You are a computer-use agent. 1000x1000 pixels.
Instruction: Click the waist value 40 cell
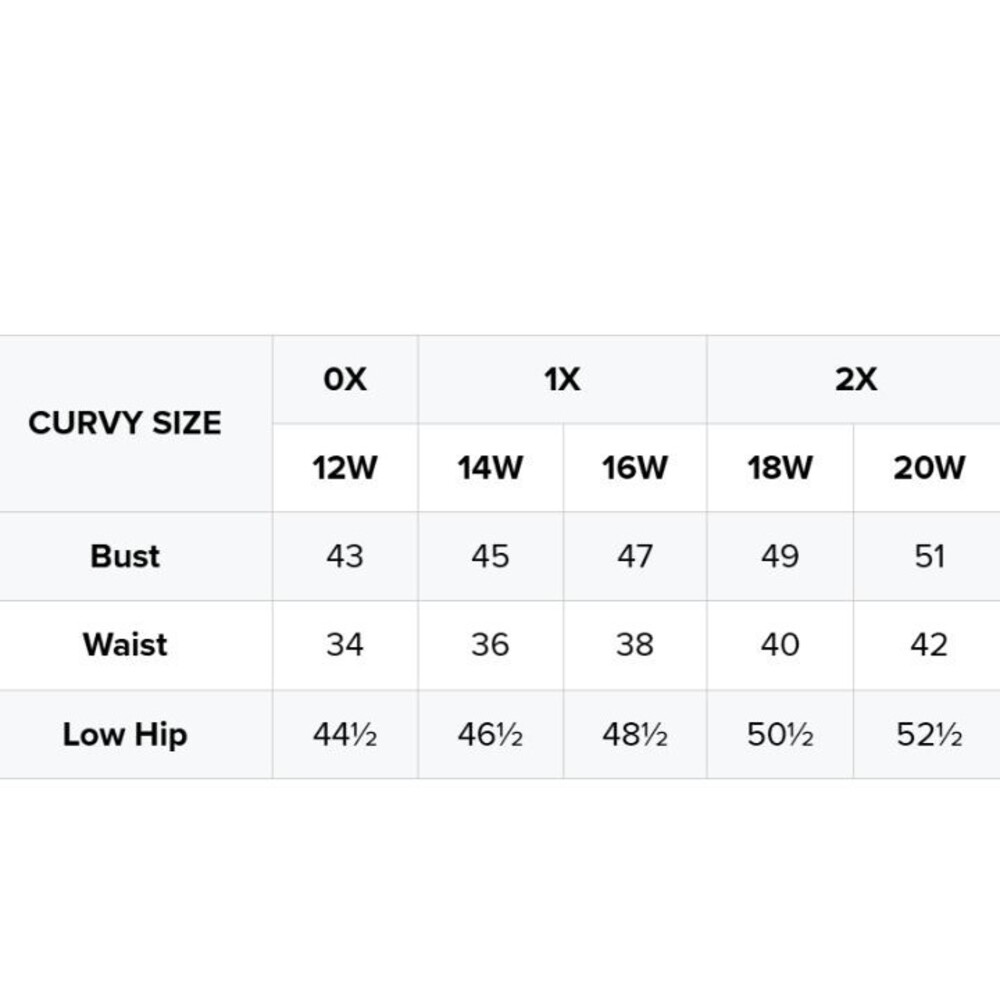[780, 645]
